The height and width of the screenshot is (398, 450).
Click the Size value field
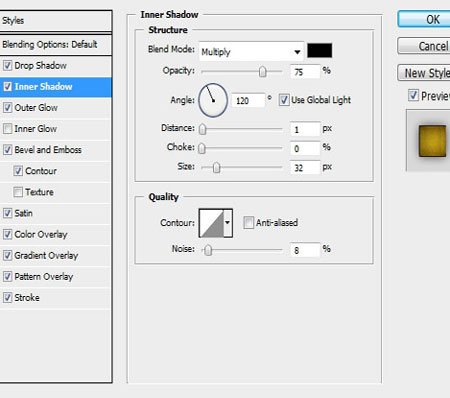click(305, 168)
